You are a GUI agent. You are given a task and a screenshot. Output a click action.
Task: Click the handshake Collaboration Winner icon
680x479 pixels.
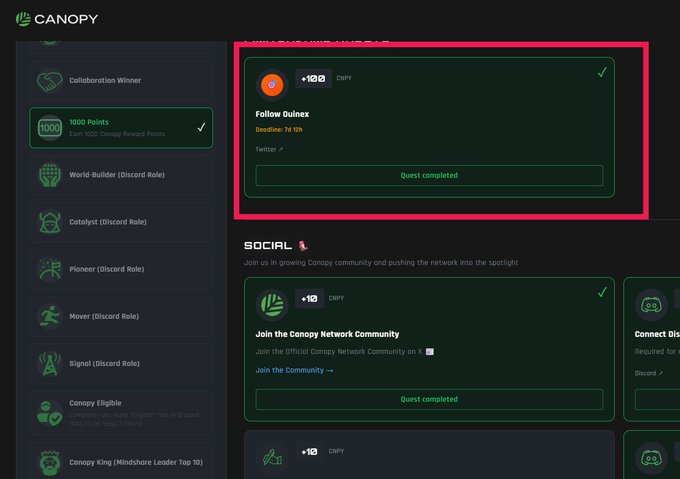(x=49, y=81)
